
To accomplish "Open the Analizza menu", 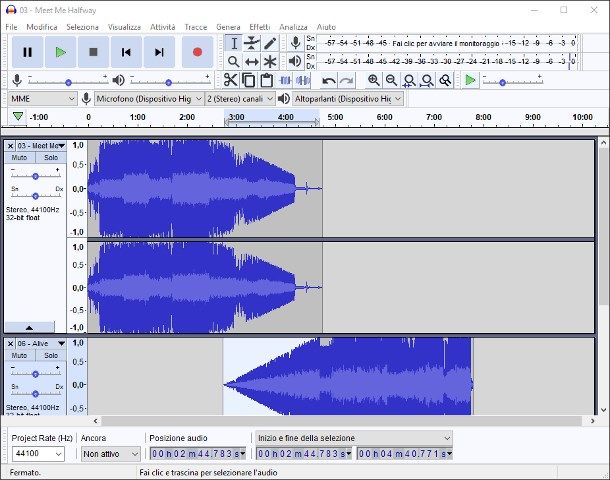I will 293,27.
